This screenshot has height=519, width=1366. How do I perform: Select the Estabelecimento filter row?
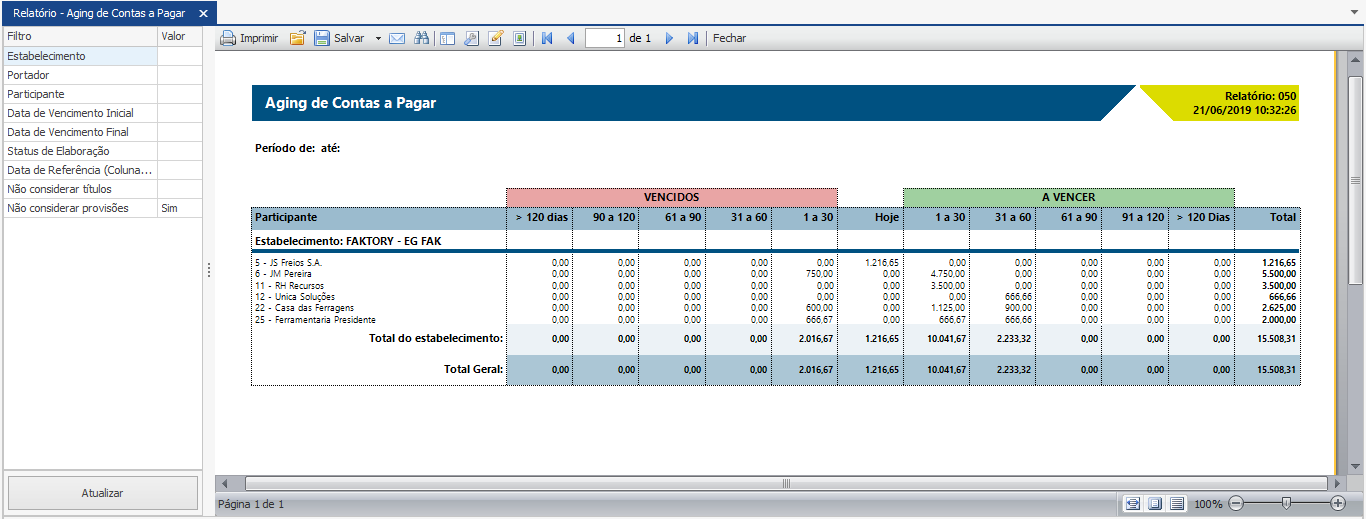[x=80, y=56]
